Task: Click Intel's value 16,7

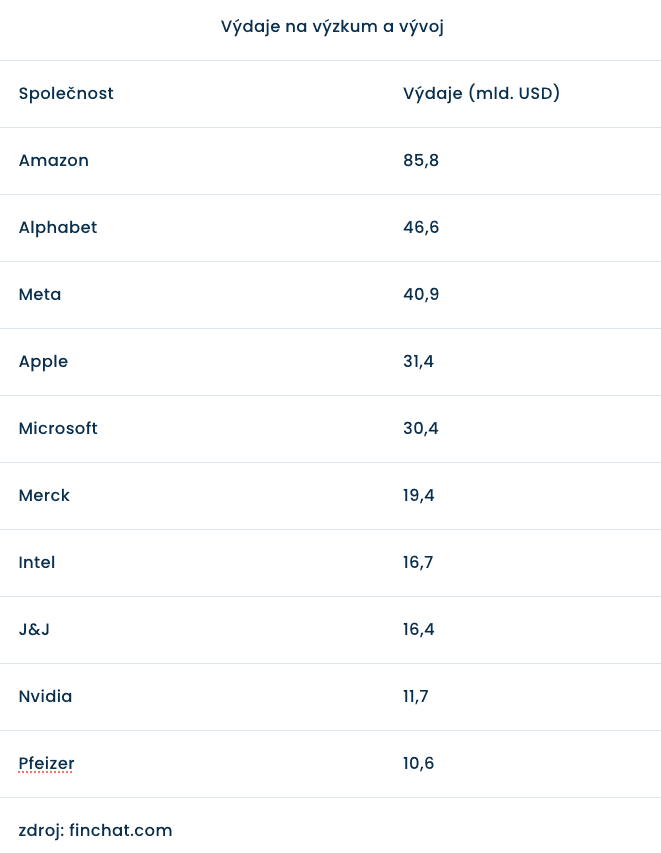Action: [x=418, y=563]
